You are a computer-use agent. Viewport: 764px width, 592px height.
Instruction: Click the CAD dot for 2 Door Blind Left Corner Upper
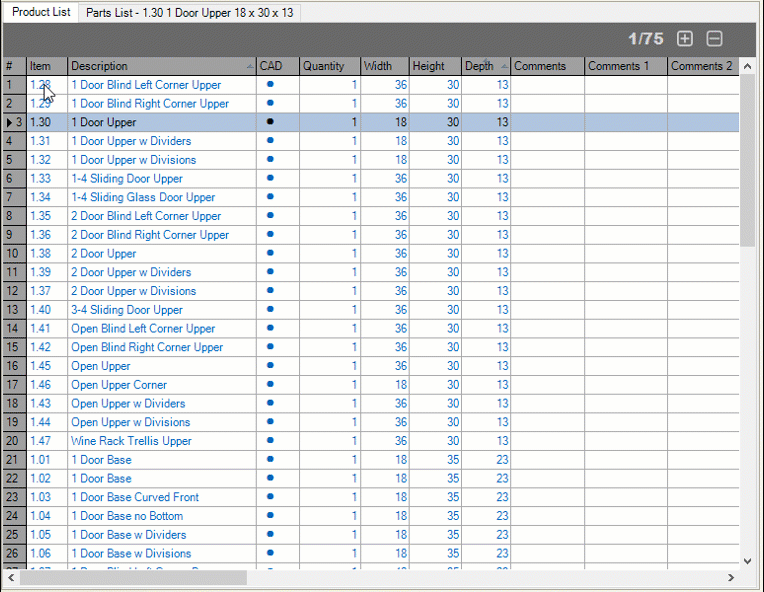[x=270, y=215]
